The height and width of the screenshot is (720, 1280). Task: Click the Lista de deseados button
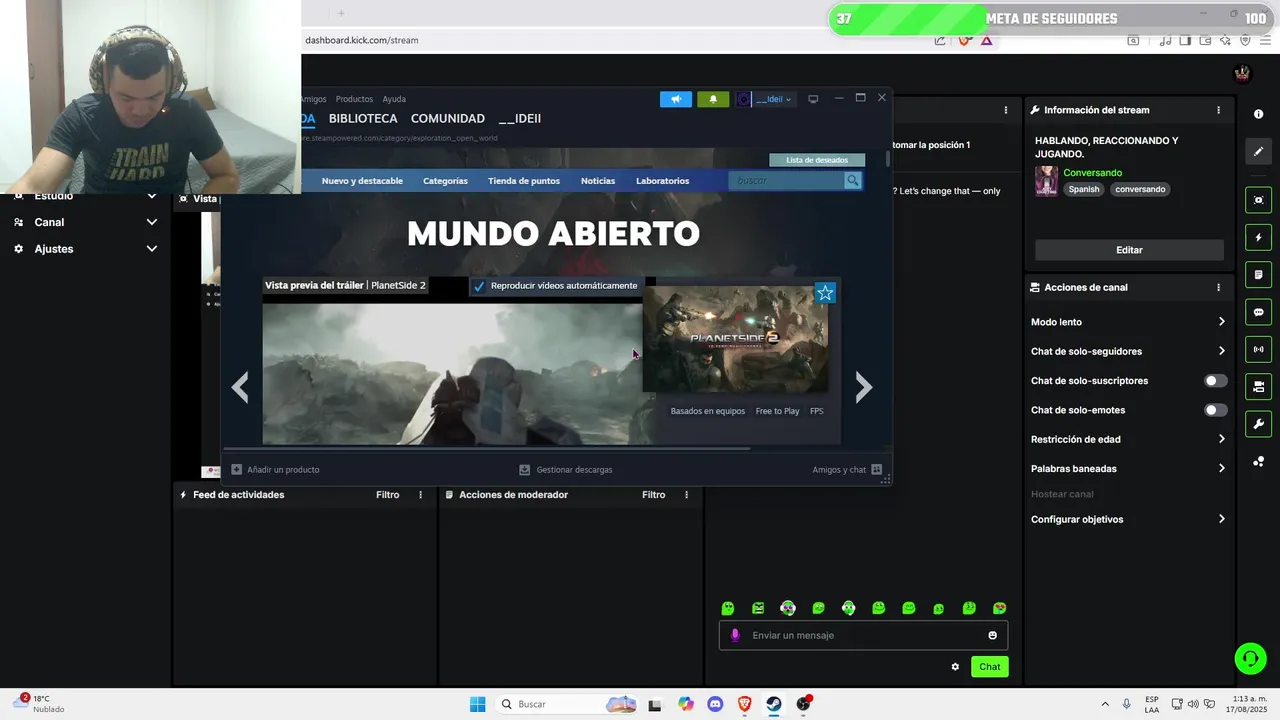pyautogui.click(x=817, y=160)
